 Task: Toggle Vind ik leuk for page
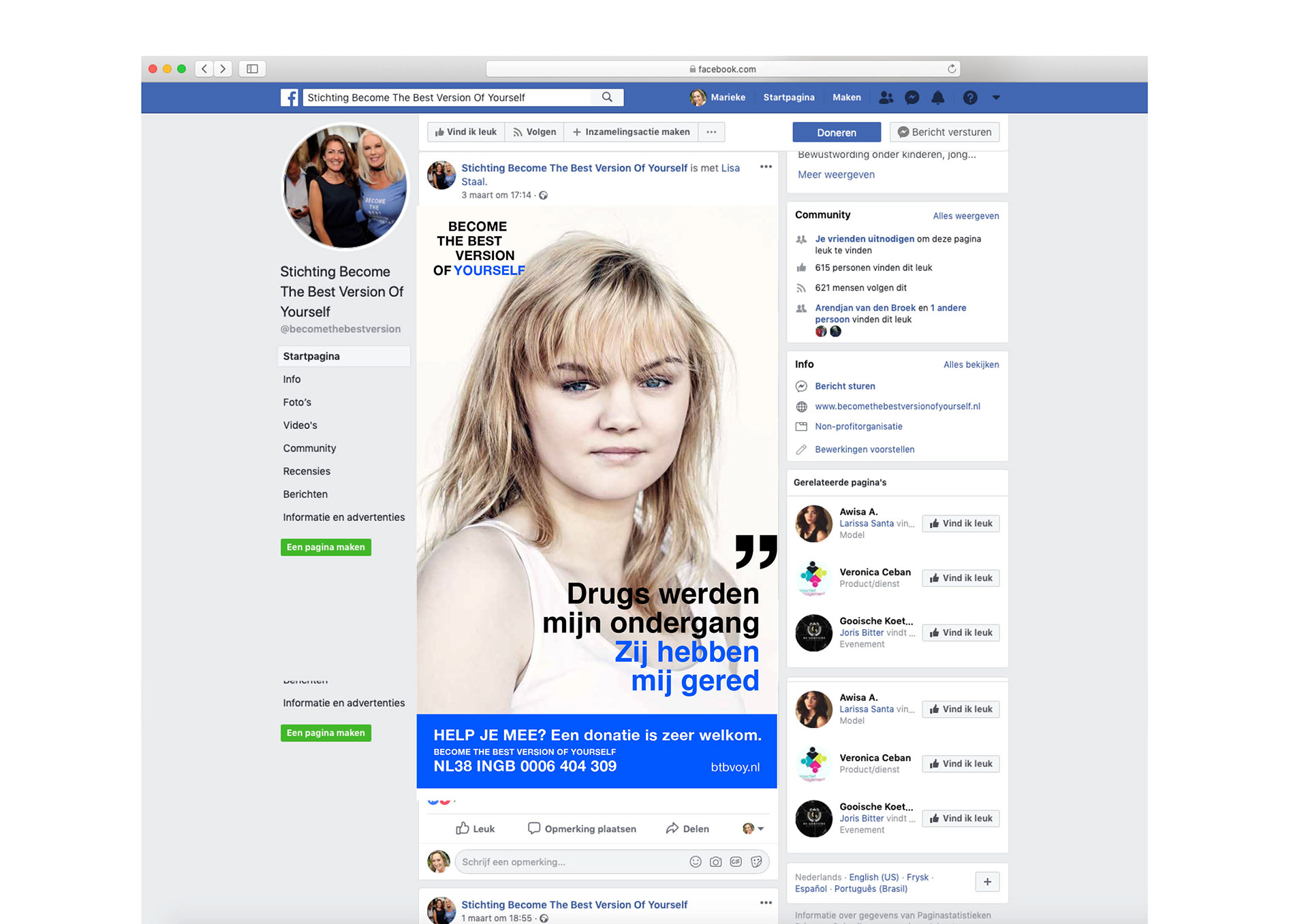coord(466,132)
